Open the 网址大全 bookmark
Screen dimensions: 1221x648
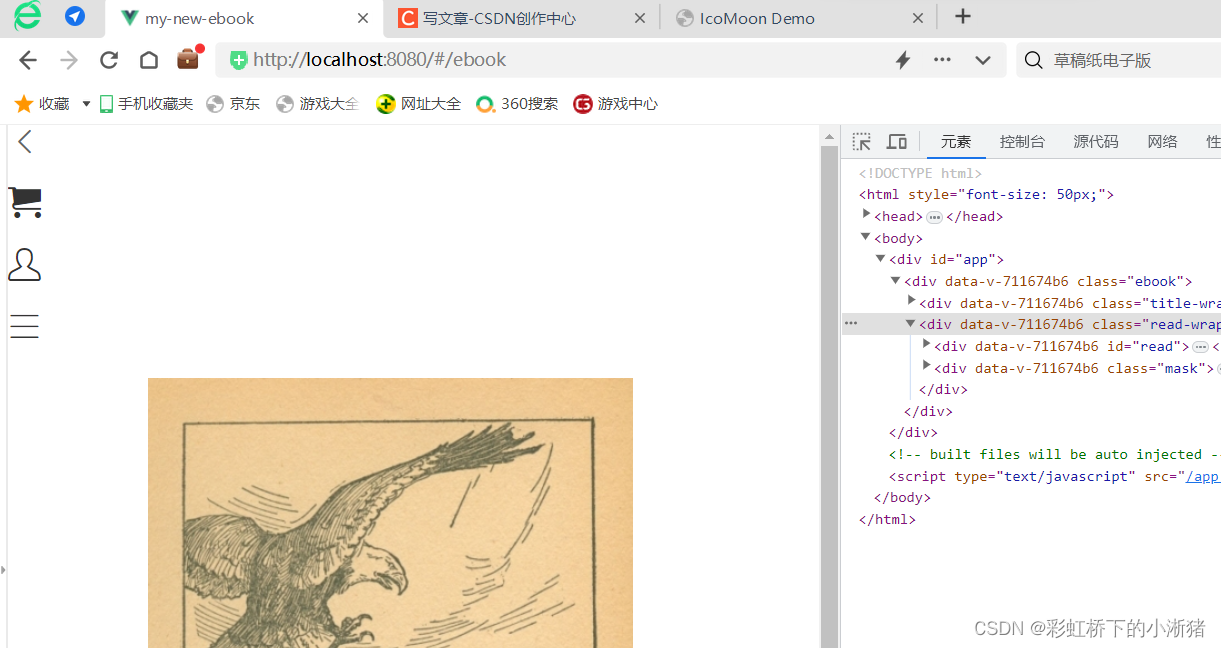419,104
